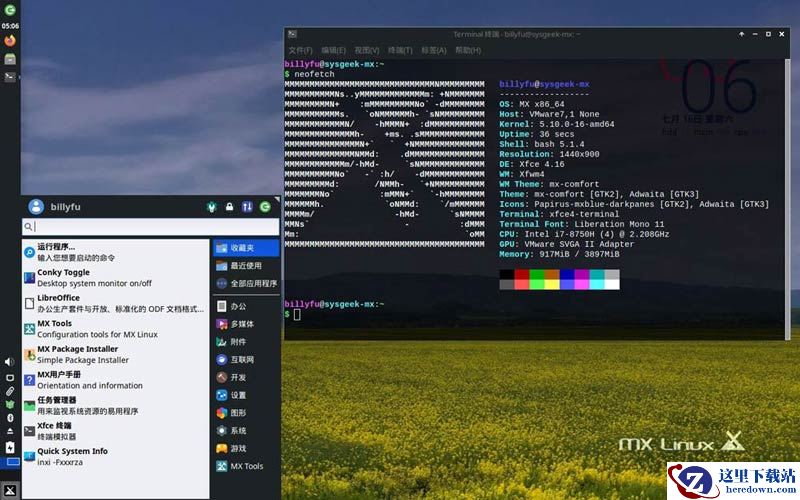Select 最近使用 recently used category

(246, 266)
